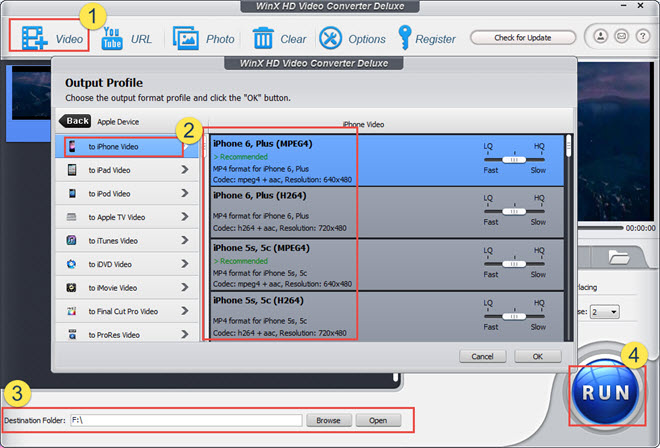Adjust quality slider for iPhone 5s H264
Screen dimensions: 660x448
(514, 316)
